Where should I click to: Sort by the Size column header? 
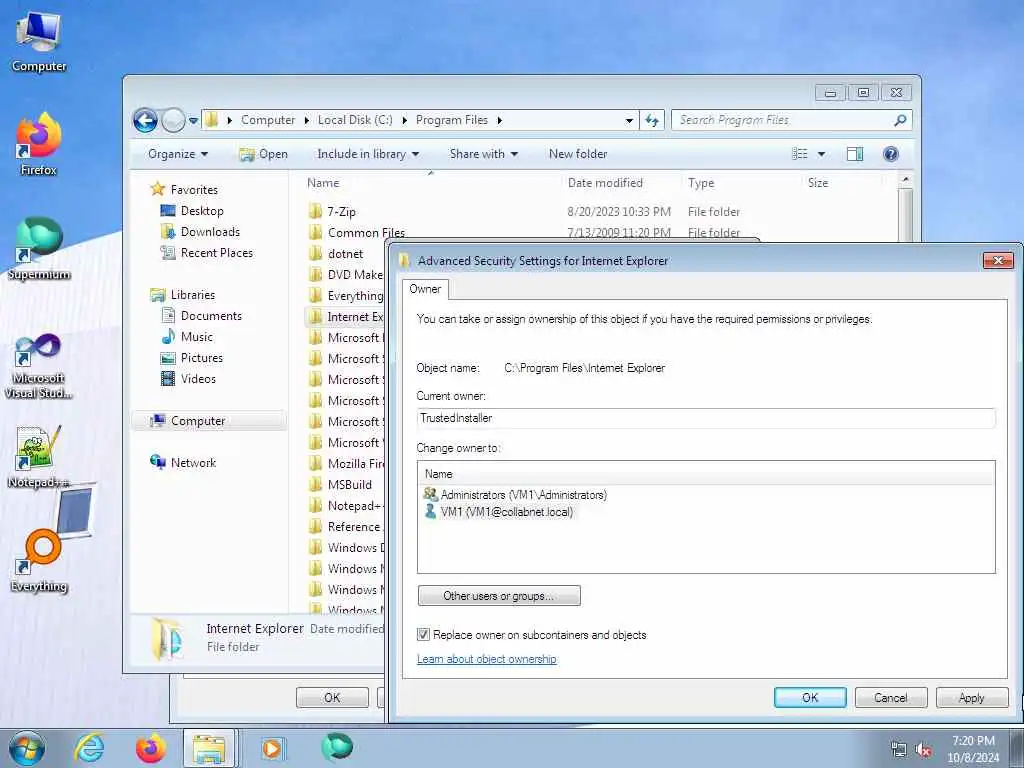coord(818,183)
